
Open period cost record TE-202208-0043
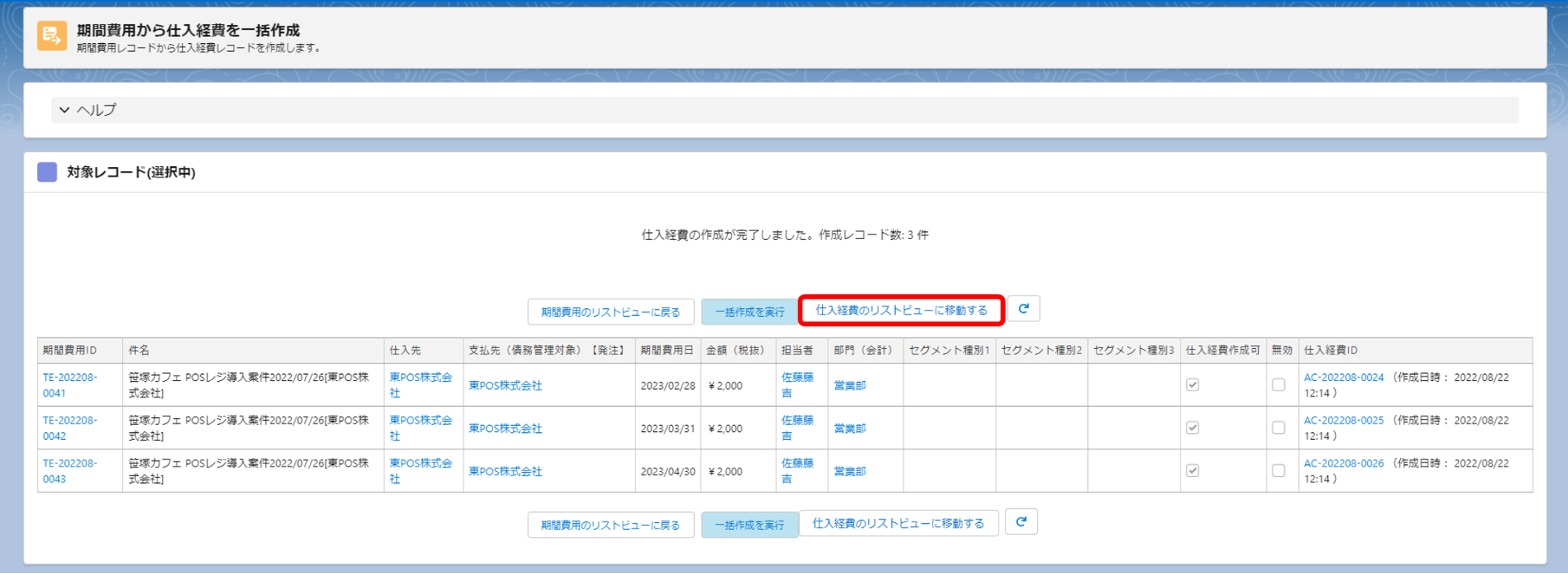click(x=70, y=471)
